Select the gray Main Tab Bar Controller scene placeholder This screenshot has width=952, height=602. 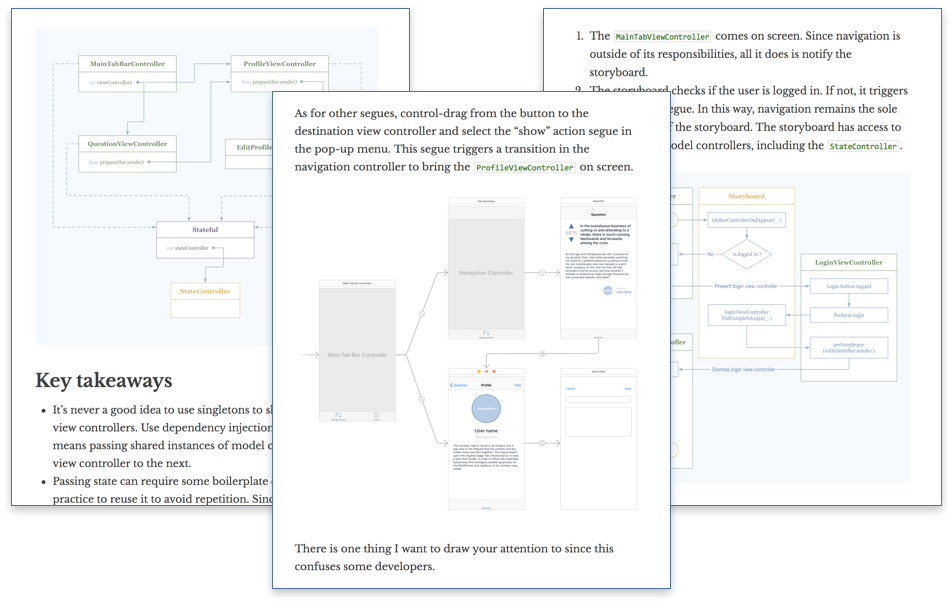pyautogui.click(x=357, y=354)
